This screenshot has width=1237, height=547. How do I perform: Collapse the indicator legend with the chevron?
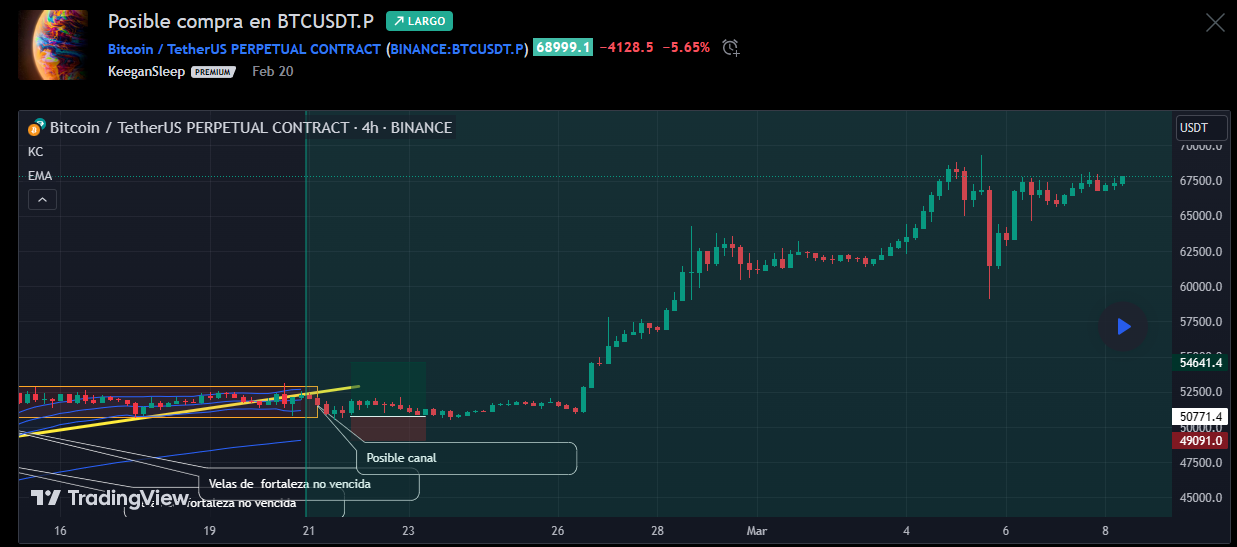click(x=42, y=200)
